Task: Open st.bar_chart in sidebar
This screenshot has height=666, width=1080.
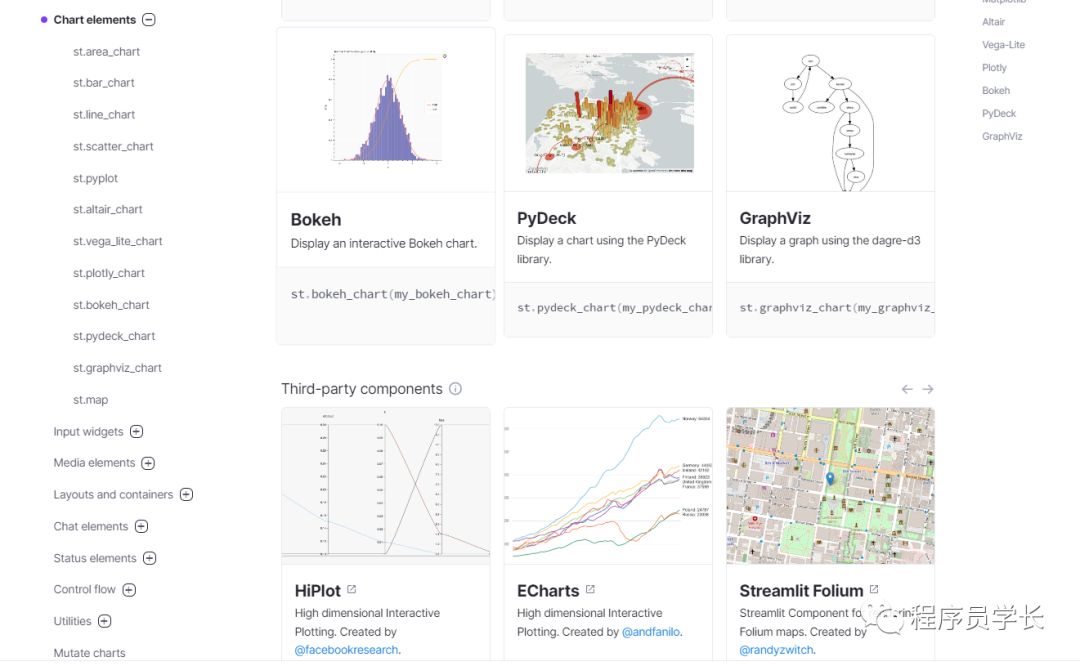Action: tap(103, 83)
